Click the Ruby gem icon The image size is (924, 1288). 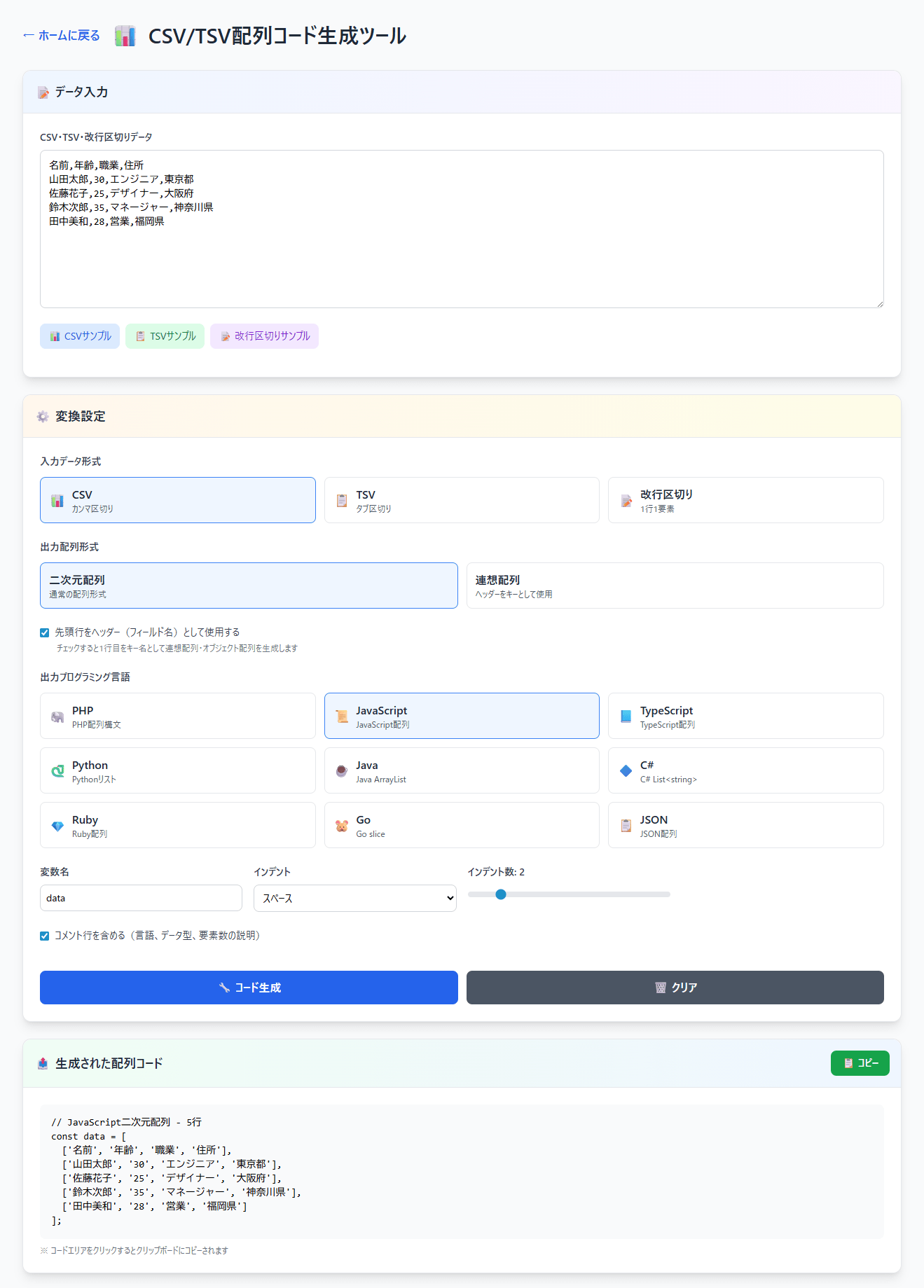[x=57, y=826]
